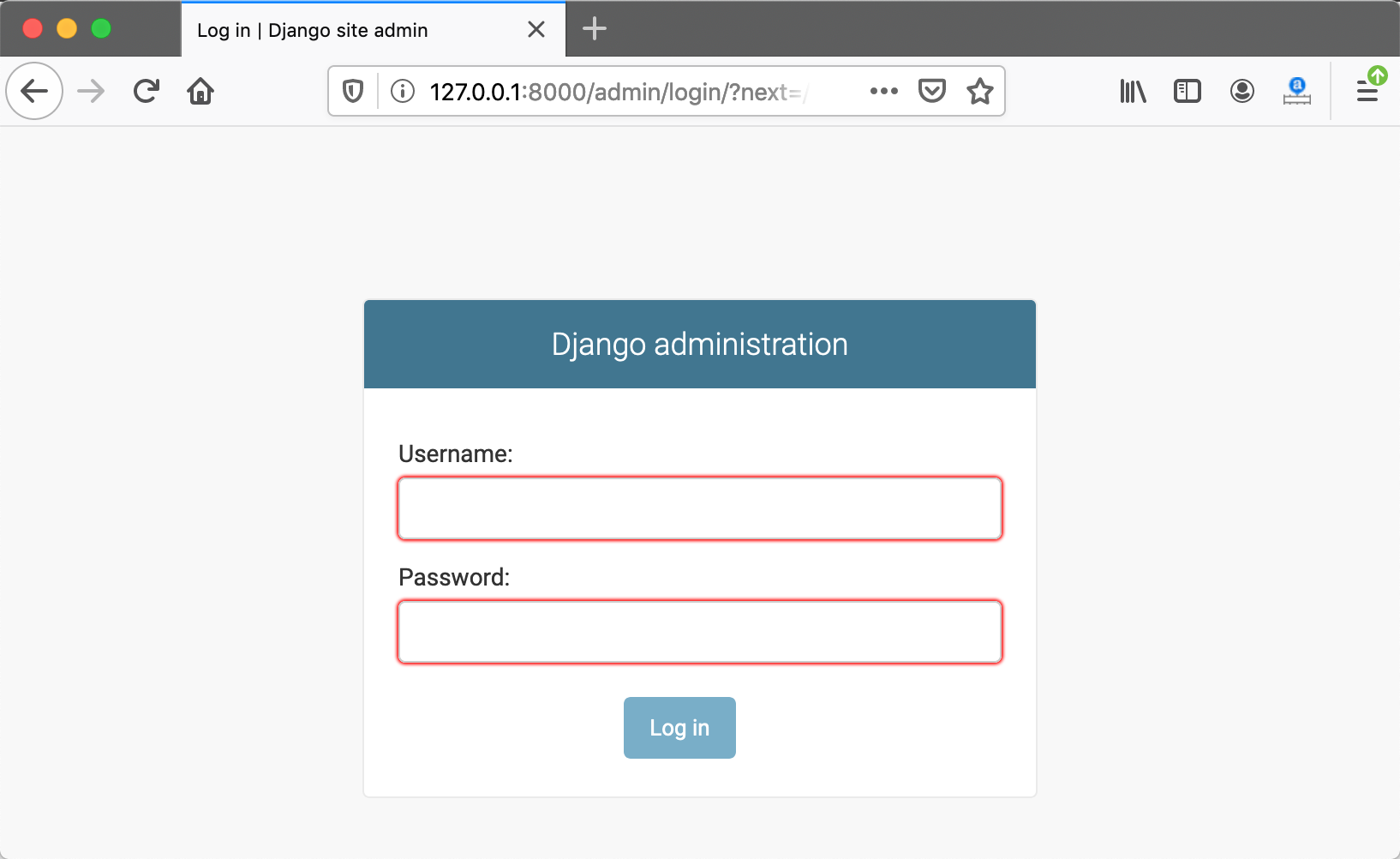The height and width of the screenshot is (859, 1400).
Task: Submit the form with Log in button
Action: point(679,728)
